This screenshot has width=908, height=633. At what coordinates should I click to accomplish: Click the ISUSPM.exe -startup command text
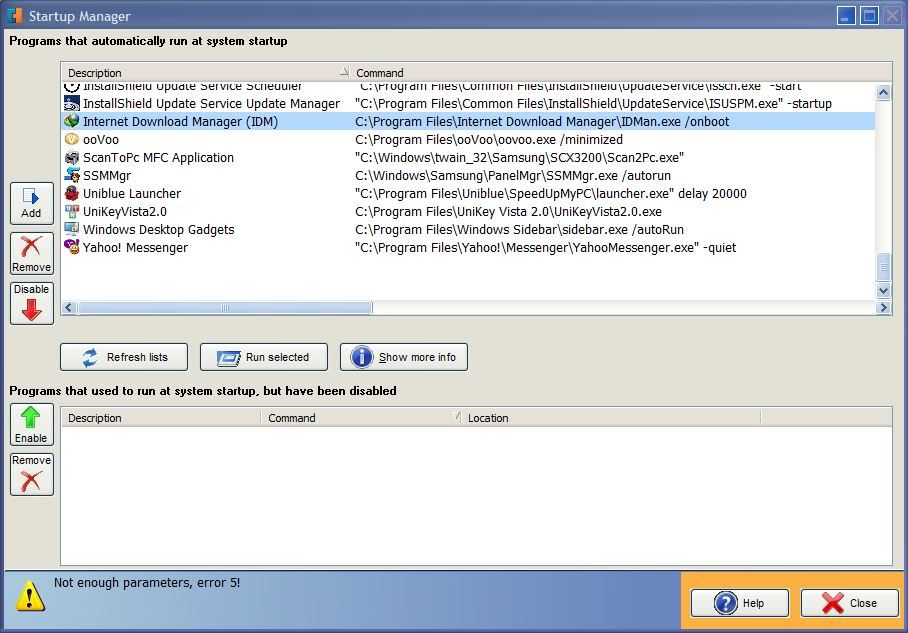(594, 104)
